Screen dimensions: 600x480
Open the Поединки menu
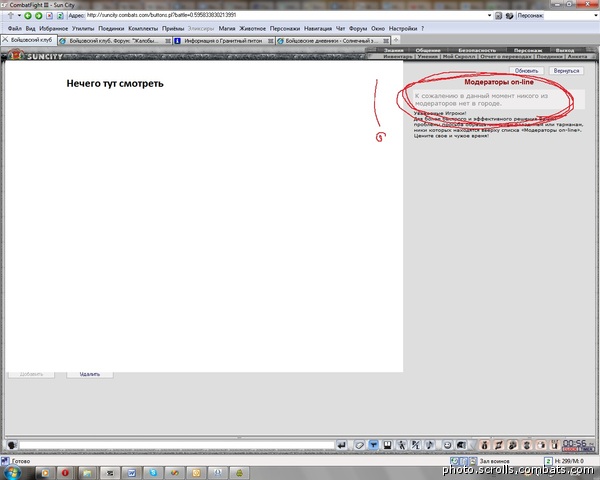coord(111,28)
